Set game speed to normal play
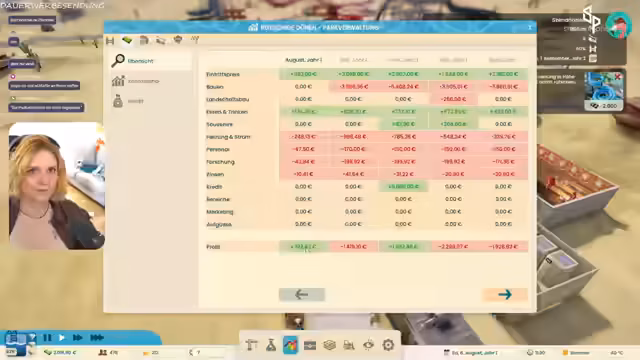 (62, 338)
